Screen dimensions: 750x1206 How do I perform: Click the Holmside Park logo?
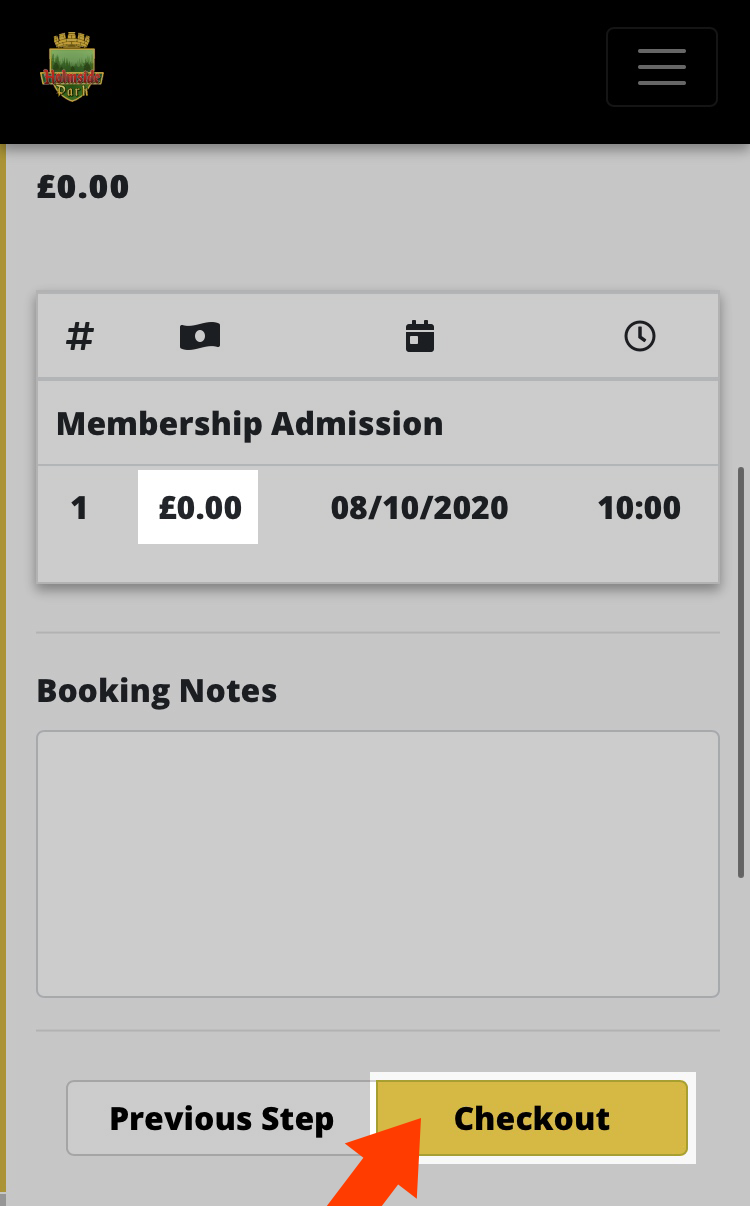coord(72,67)
